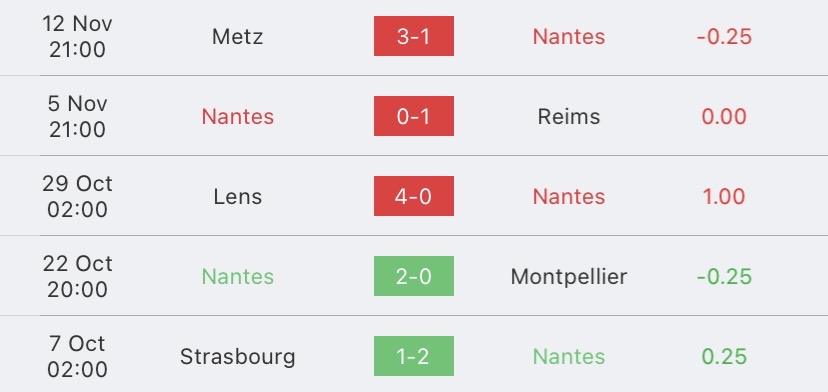This screenshot has height=392, width=828.
Task: Select the Montpellier team name
Action: tap(569, 277)
